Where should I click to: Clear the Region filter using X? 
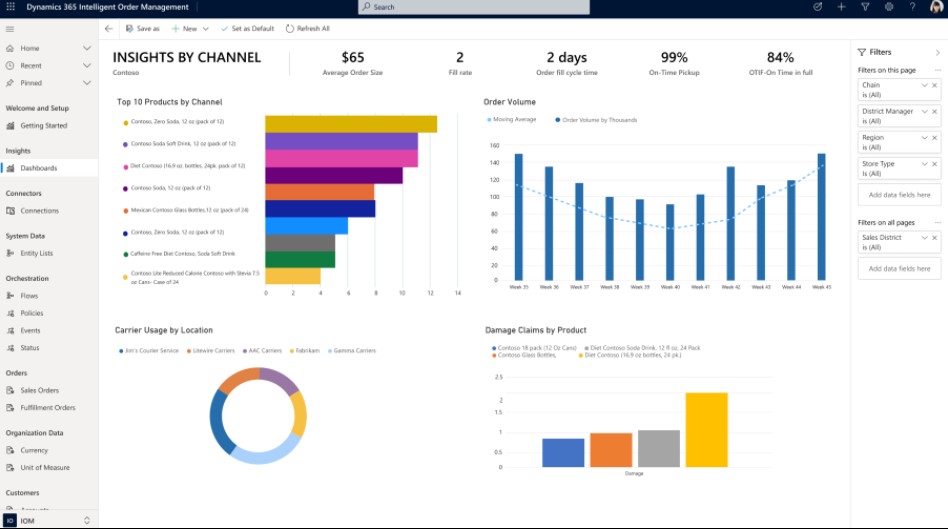(935, 138)
